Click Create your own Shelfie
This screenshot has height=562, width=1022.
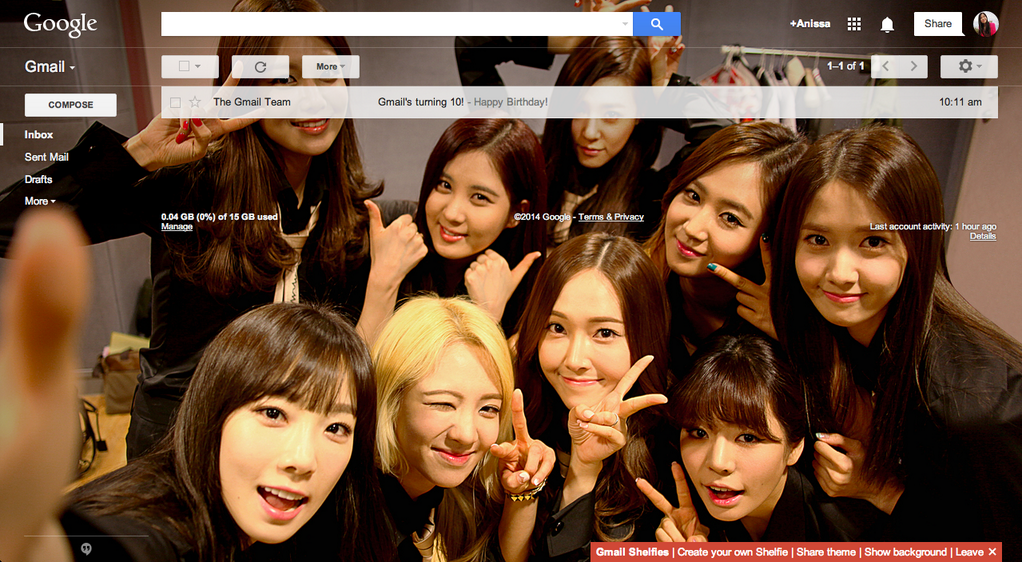click(x=733, y=552)
